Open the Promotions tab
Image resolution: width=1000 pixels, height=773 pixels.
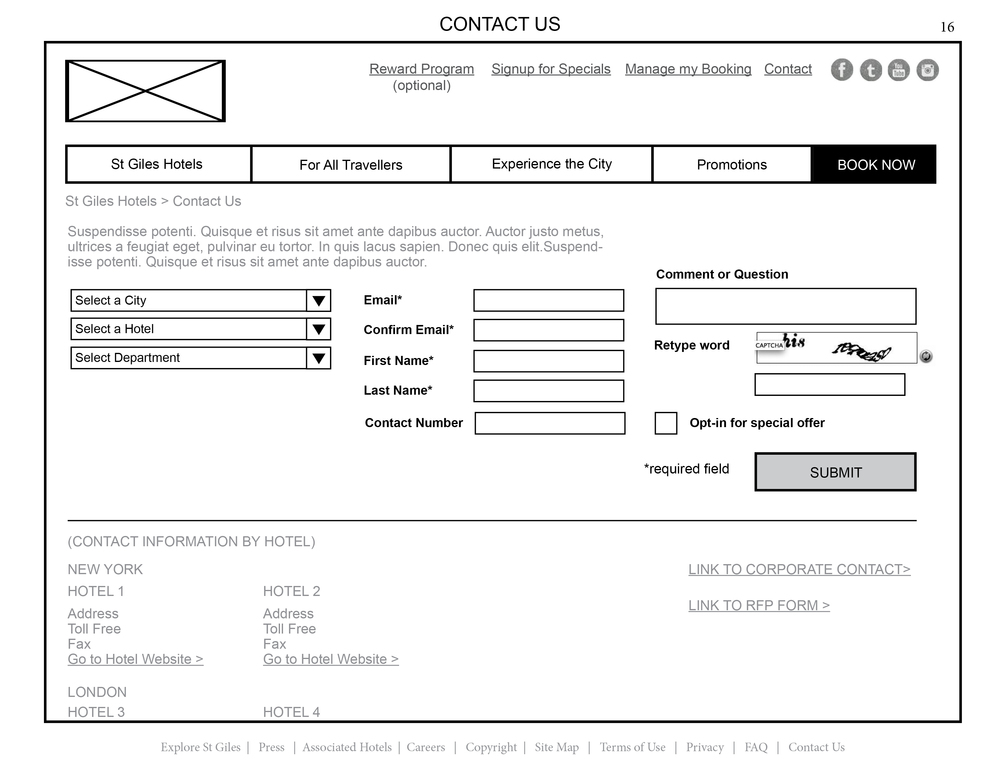coord(732,165)
